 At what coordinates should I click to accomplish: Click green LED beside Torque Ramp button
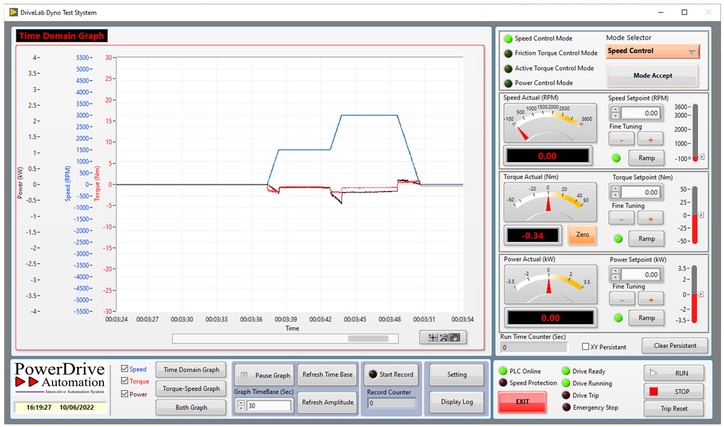coord(618,239)
